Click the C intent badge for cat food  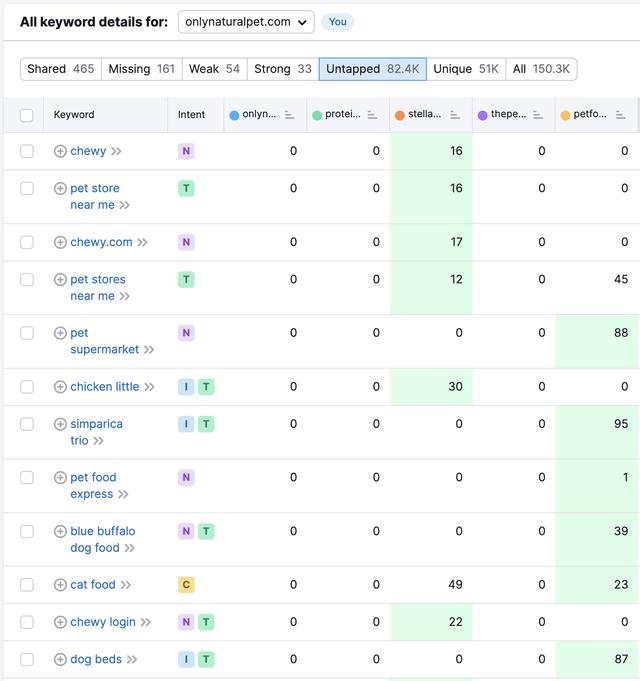(186, 585)
